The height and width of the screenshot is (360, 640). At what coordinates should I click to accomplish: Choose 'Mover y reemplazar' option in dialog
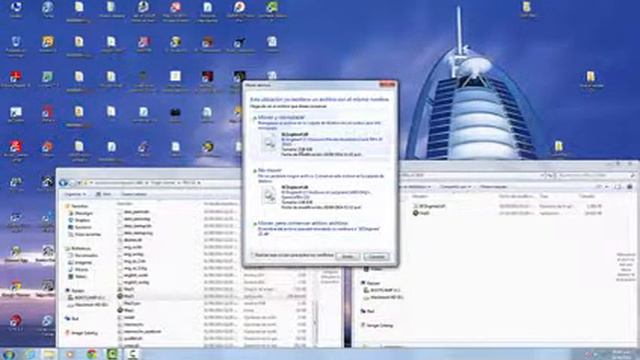[x=320, y=137]
